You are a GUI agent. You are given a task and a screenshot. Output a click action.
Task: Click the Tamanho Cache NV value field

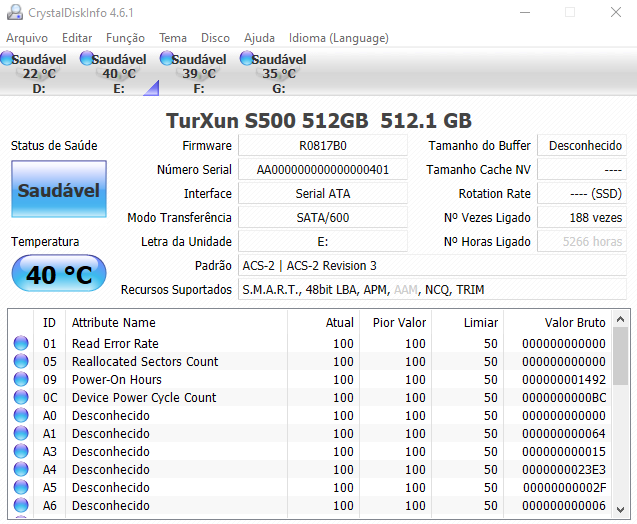(582, 169)
